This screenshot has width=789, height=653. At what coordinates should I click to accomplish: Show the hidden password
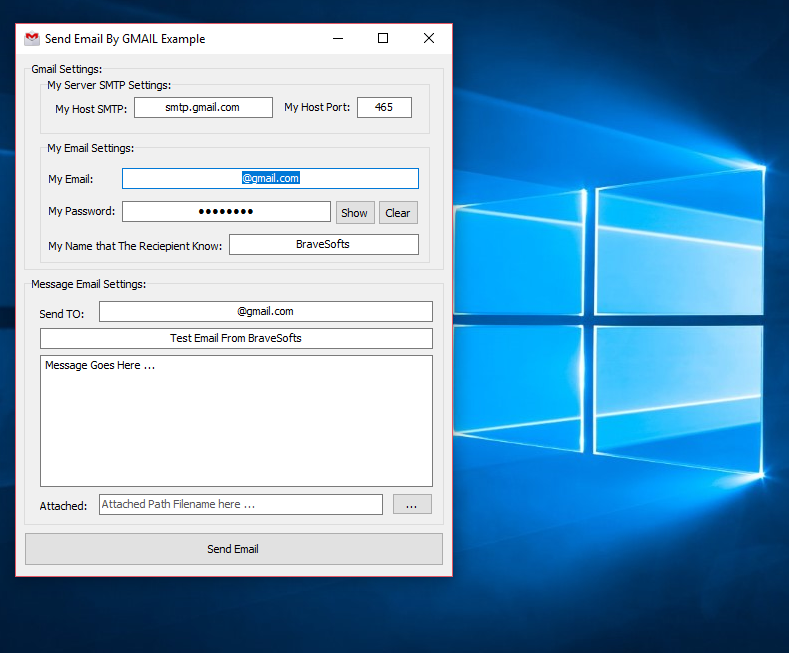click(x=355, y=213)
